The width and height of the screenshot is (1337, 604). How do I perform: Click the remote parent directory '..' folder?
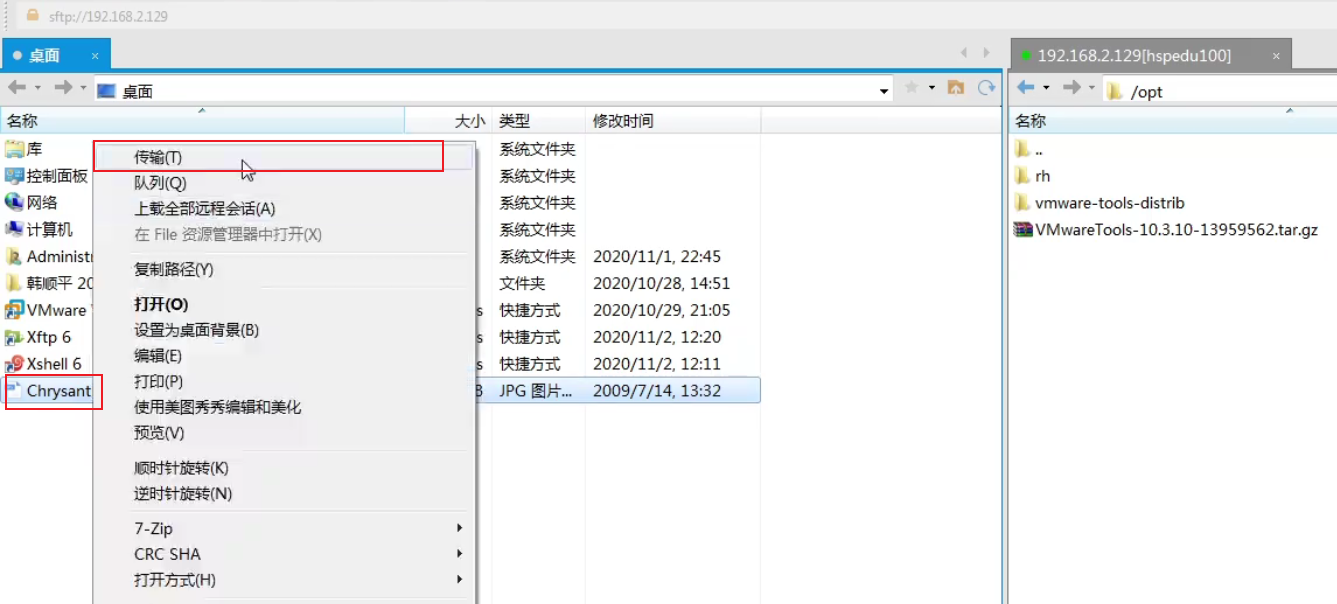[1021, 149]
